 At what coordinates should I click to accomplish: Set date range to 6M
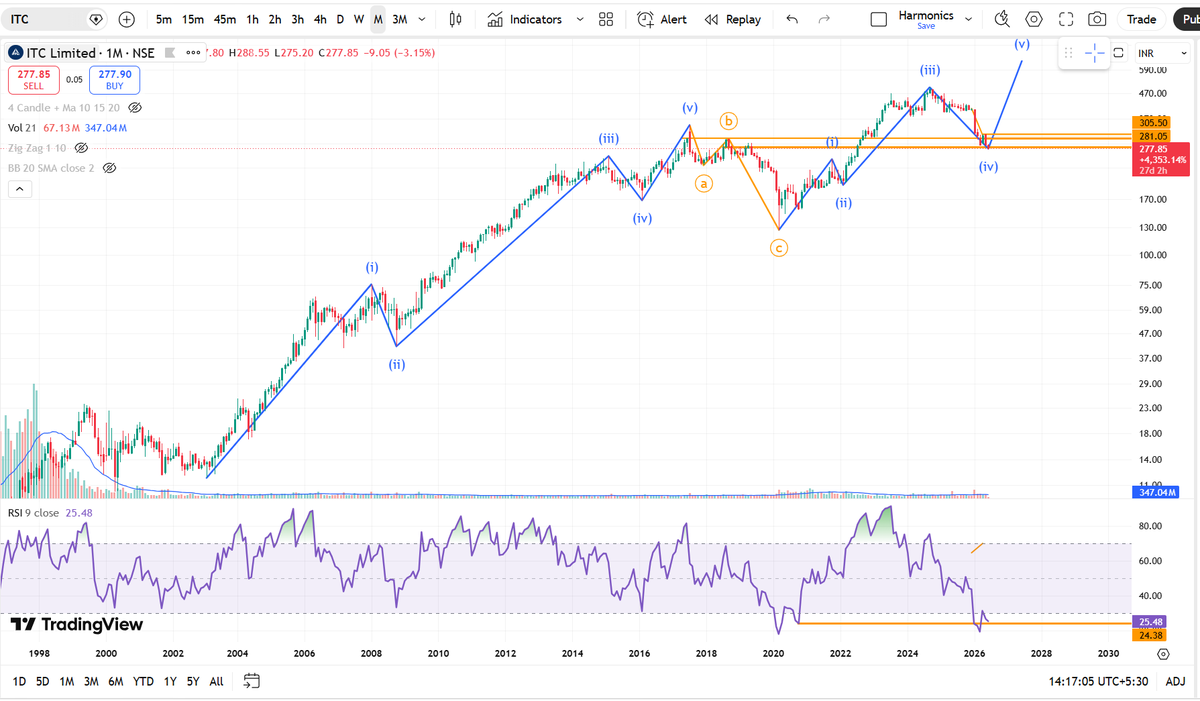[x=115, y=681]
